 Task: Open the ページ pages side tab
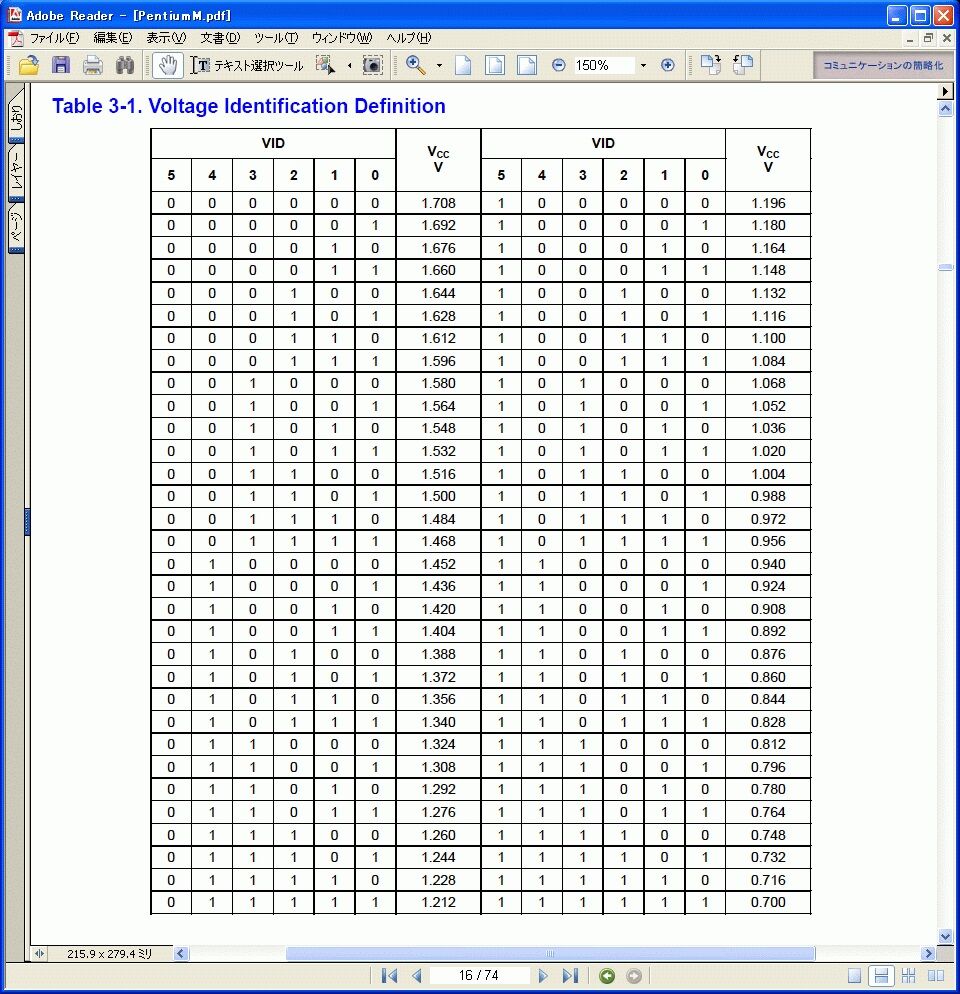point(16,227)
